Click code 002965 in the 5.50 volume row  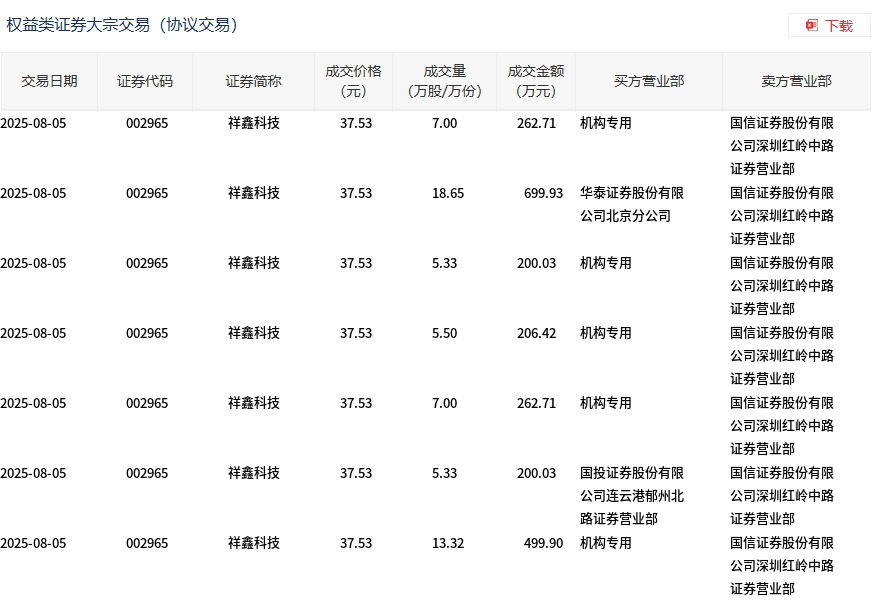click(147, 333)
